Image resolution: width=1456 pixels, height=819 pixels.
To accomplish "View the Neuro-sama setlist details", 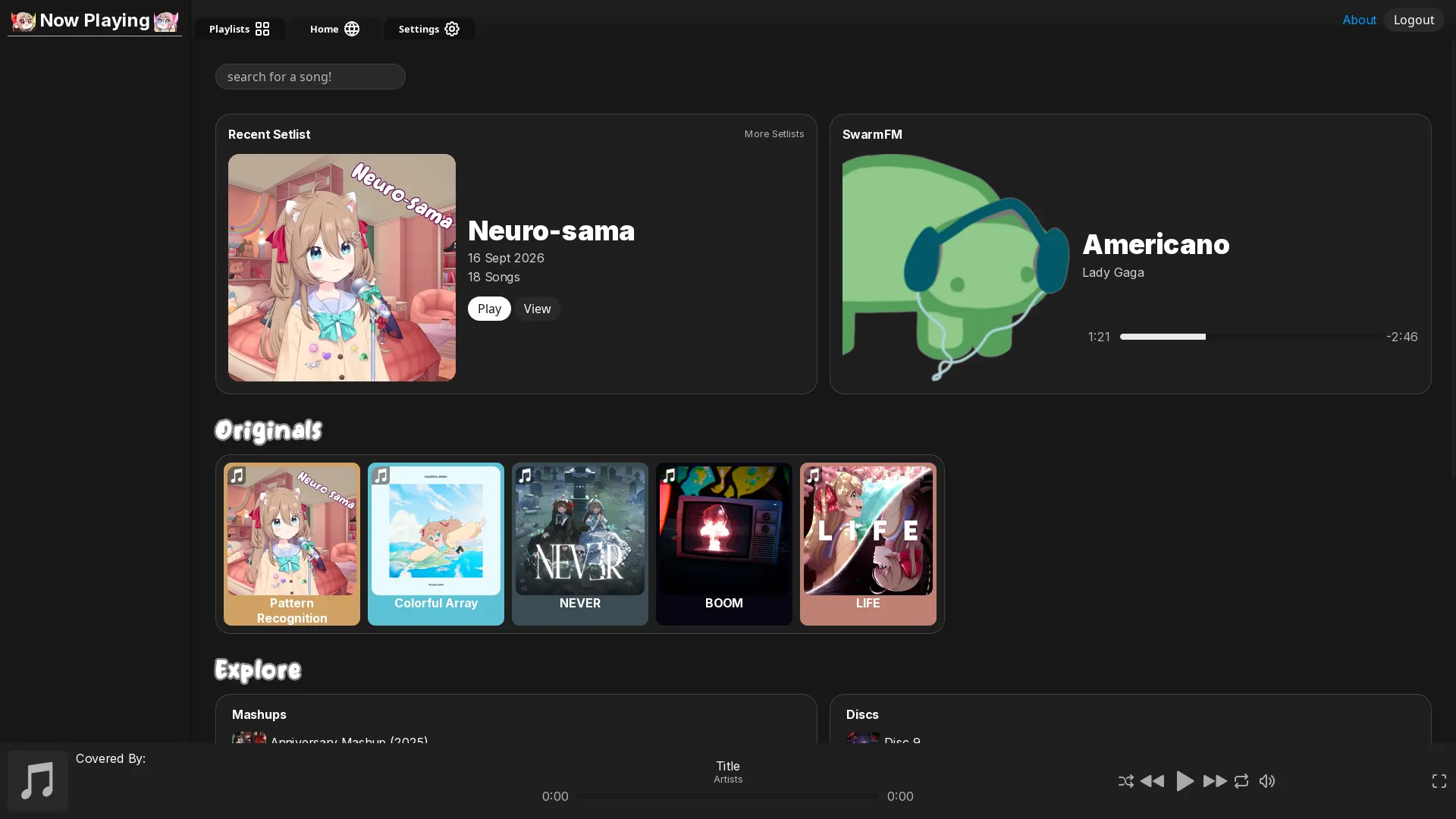I will pos(537,309).
